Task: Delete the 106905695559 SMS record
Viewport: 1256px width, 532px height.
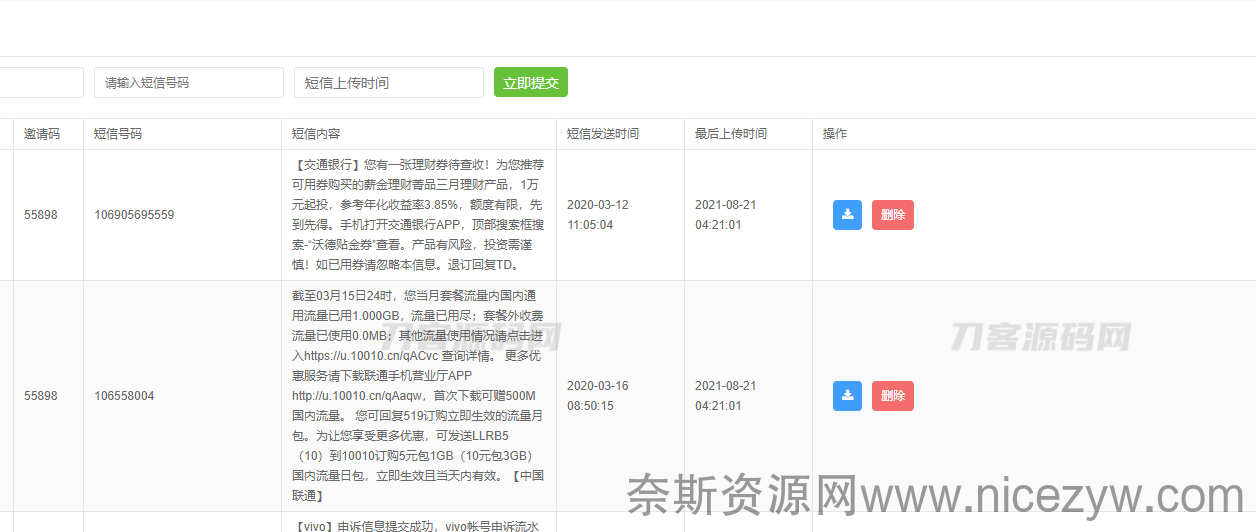Action: (x=893, y=215)
